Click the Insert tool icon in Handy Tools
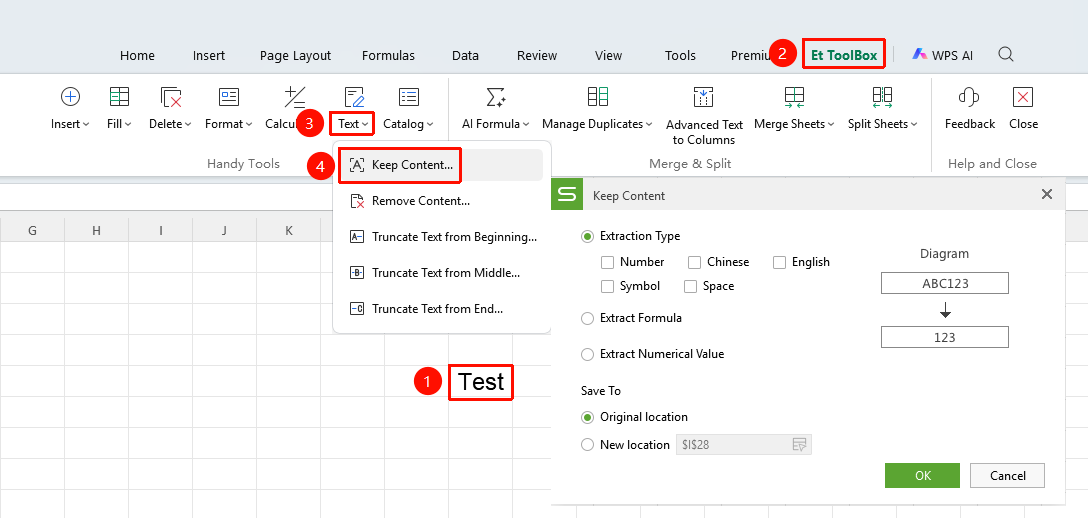Viewport: 1088px width, 518px height. tap(70, 96)
